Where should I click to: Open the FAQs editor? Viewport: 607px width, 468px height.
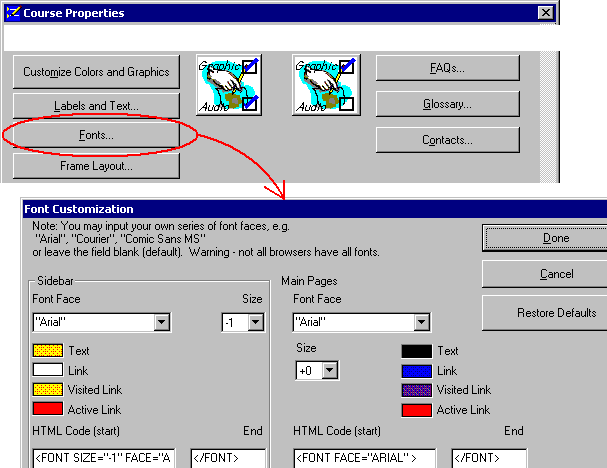(448, 68)
